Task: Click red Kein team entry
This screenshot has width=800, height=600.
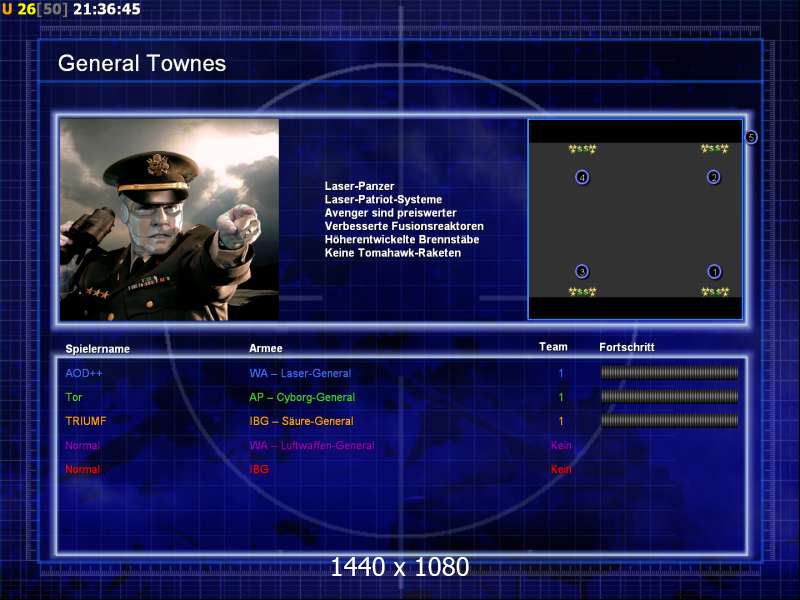Action: click(561, 469)
